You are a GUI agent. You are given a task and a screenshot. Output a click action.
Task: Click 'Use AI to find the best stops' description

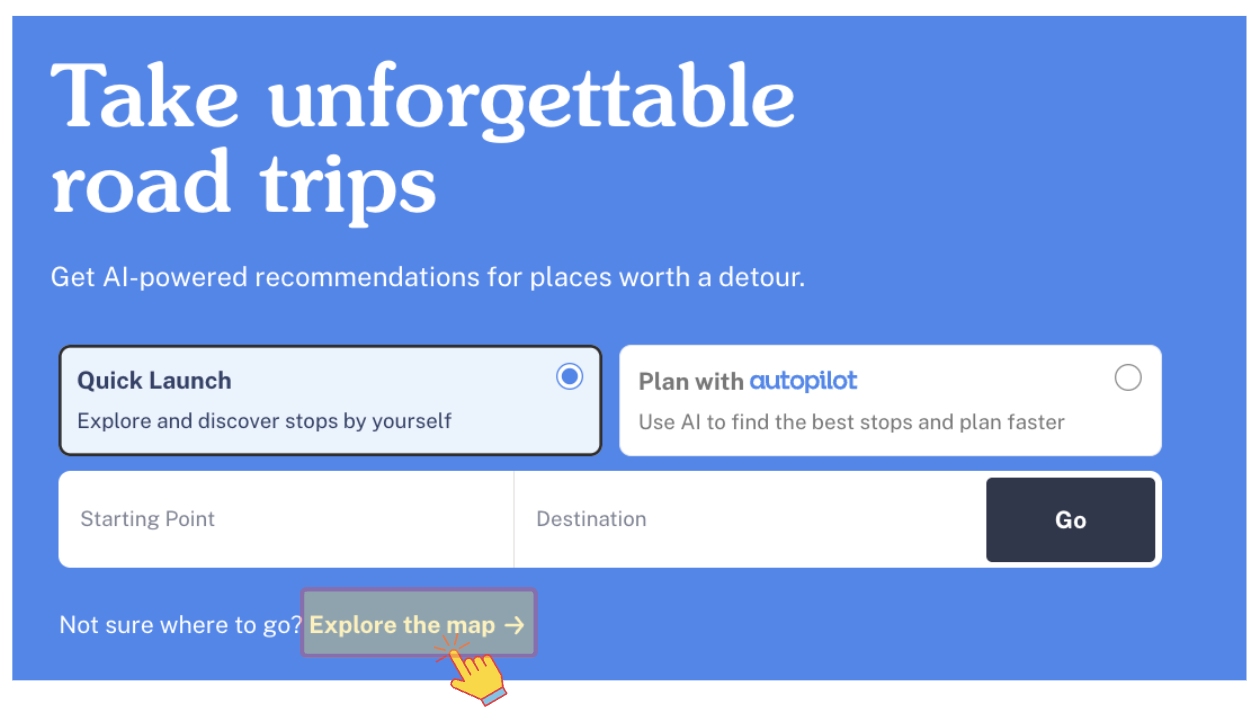[851, 422]
